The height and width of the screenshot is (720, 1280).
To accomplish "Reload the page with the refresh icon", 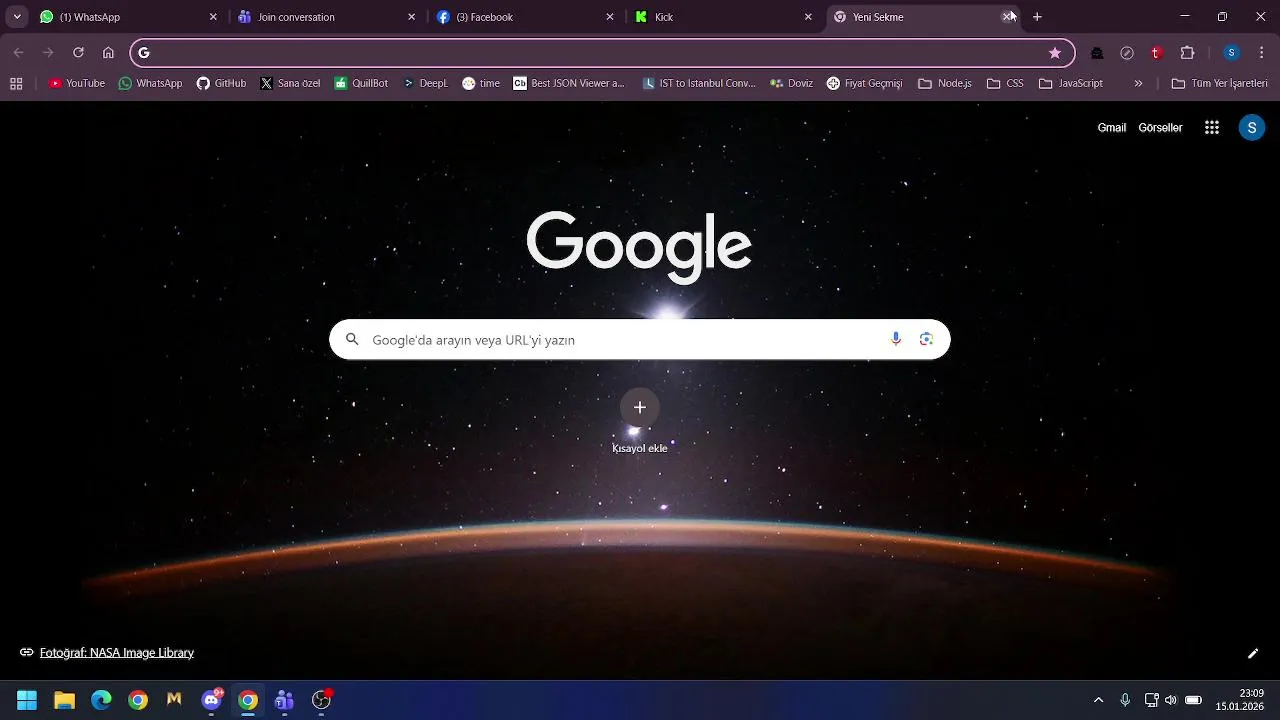I will pyautogui.click(x=78, y=53).
